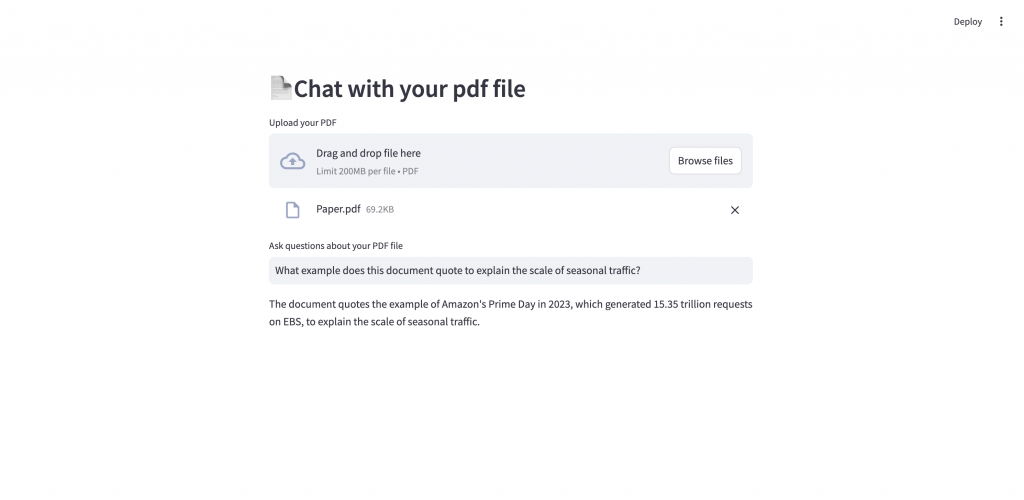Focus the PDF question input field
1024x500 pixels.
510,271
